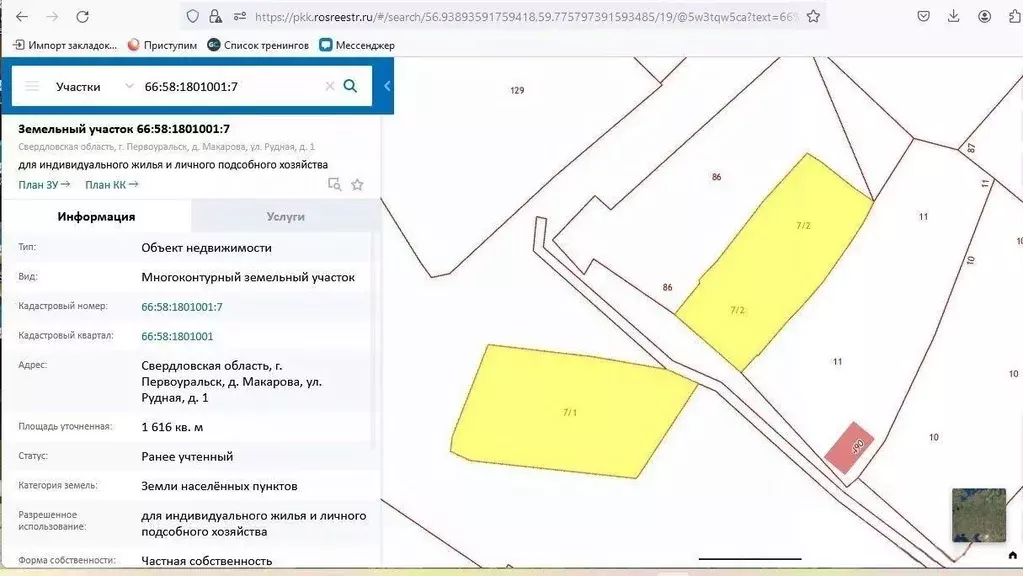Screen dimensions: 1023x576
Task: Open the hamburger menu in search panel
Action: pyautogui.click(x=32, y=86)
